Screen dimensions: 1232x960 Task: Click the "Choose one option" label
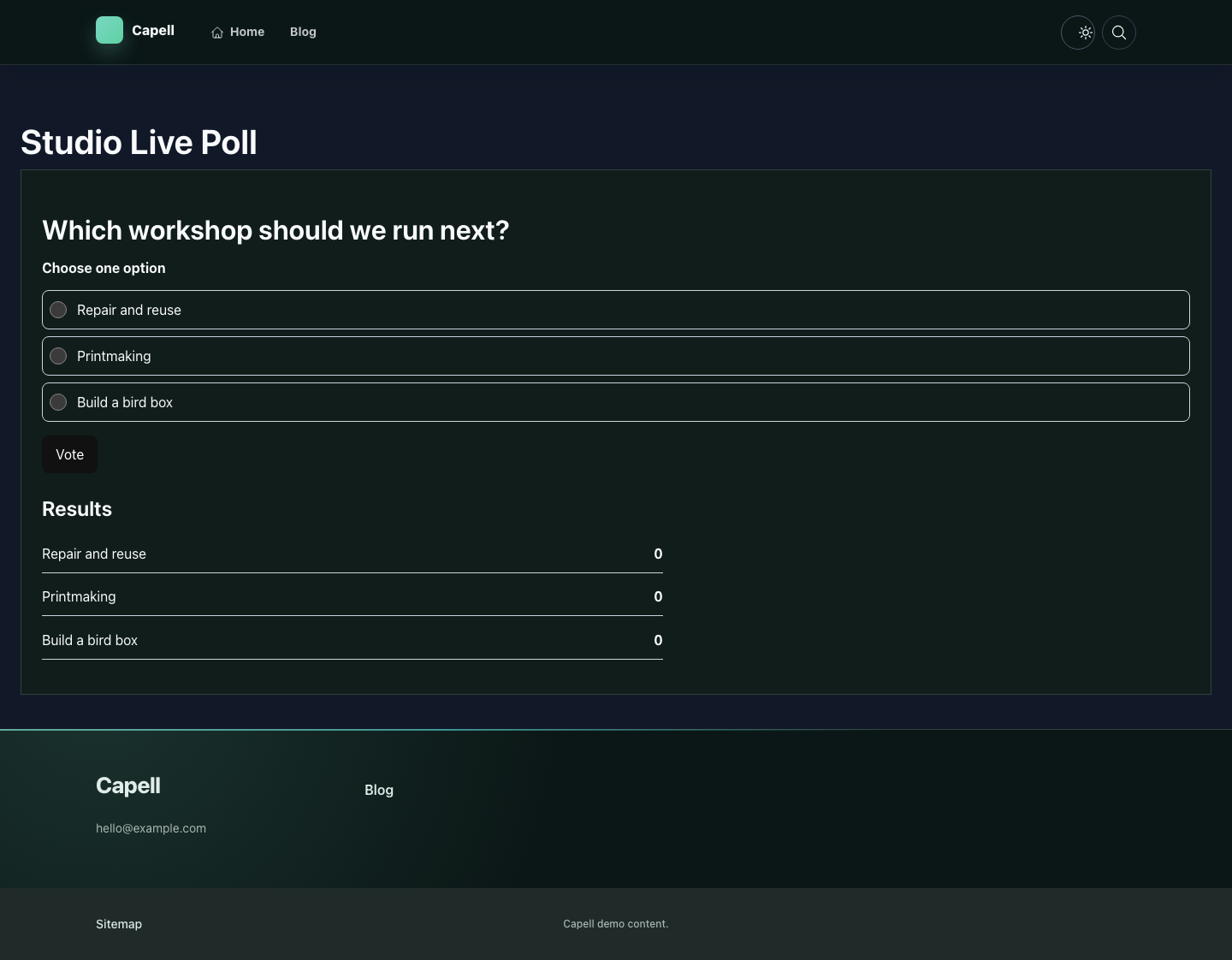[x=104, y=268]
